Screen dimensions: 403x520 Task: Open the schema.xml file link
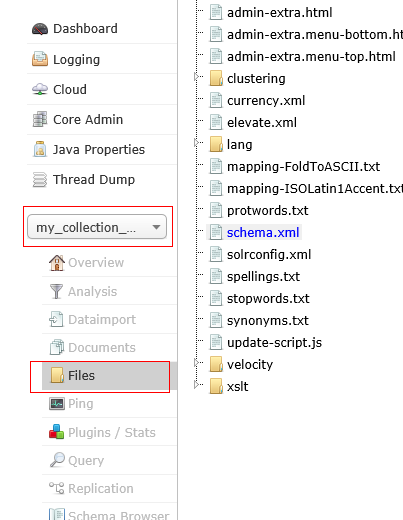(x=263, y=233)
